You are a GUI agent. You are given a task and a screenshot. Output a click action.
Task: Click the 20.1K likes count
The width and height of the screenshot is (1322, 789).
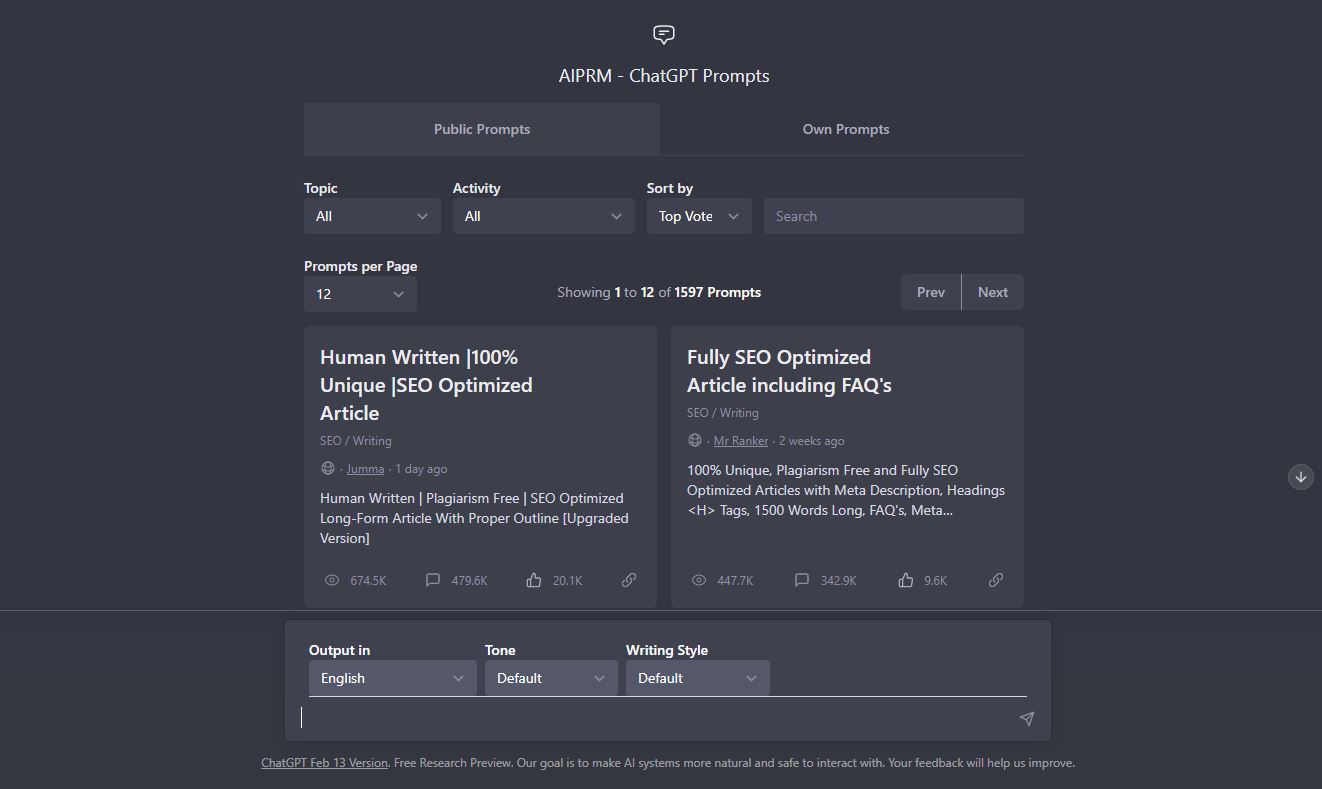pyautogui.click(x=567, y=581)
